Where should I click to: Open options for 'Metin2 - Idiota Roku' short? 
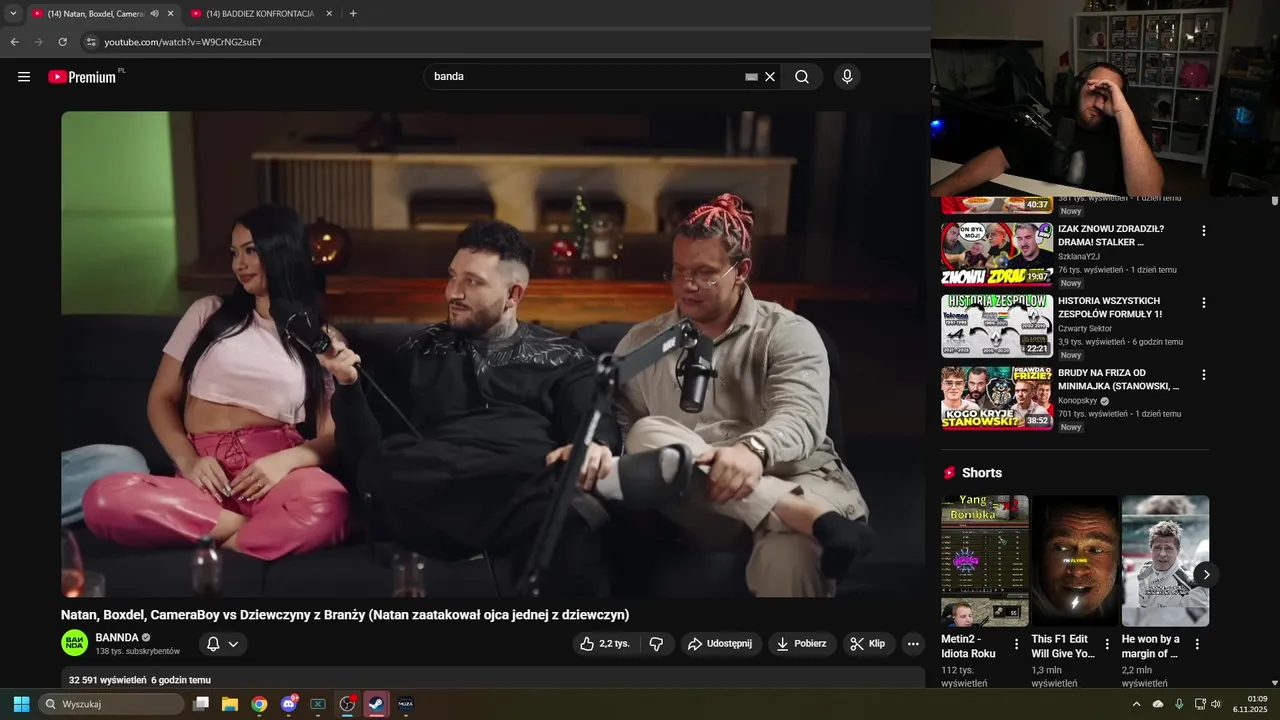(x=1017, y=644)
